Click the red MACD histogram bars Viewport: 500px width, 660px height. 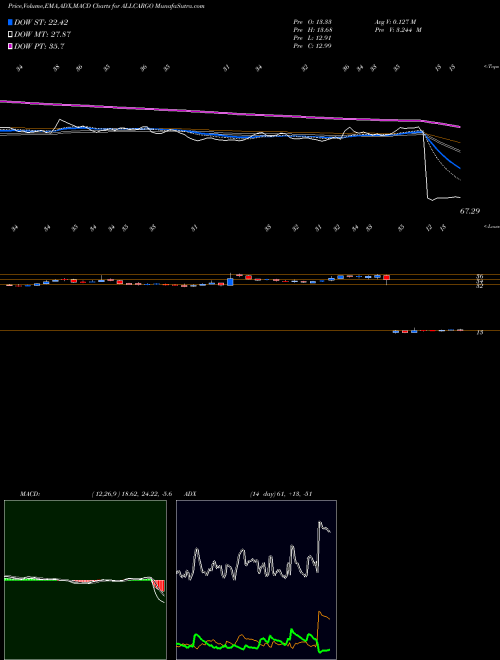tap(159, 585)
